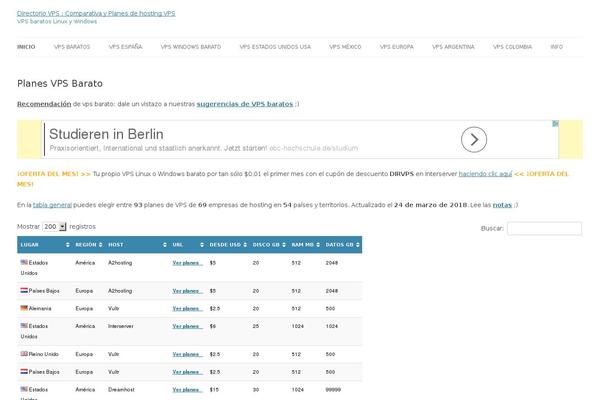This screenshot has width=600, height=400.
Task: Close the ad via AdChoices icon
Action: click(x=555, y=124)
